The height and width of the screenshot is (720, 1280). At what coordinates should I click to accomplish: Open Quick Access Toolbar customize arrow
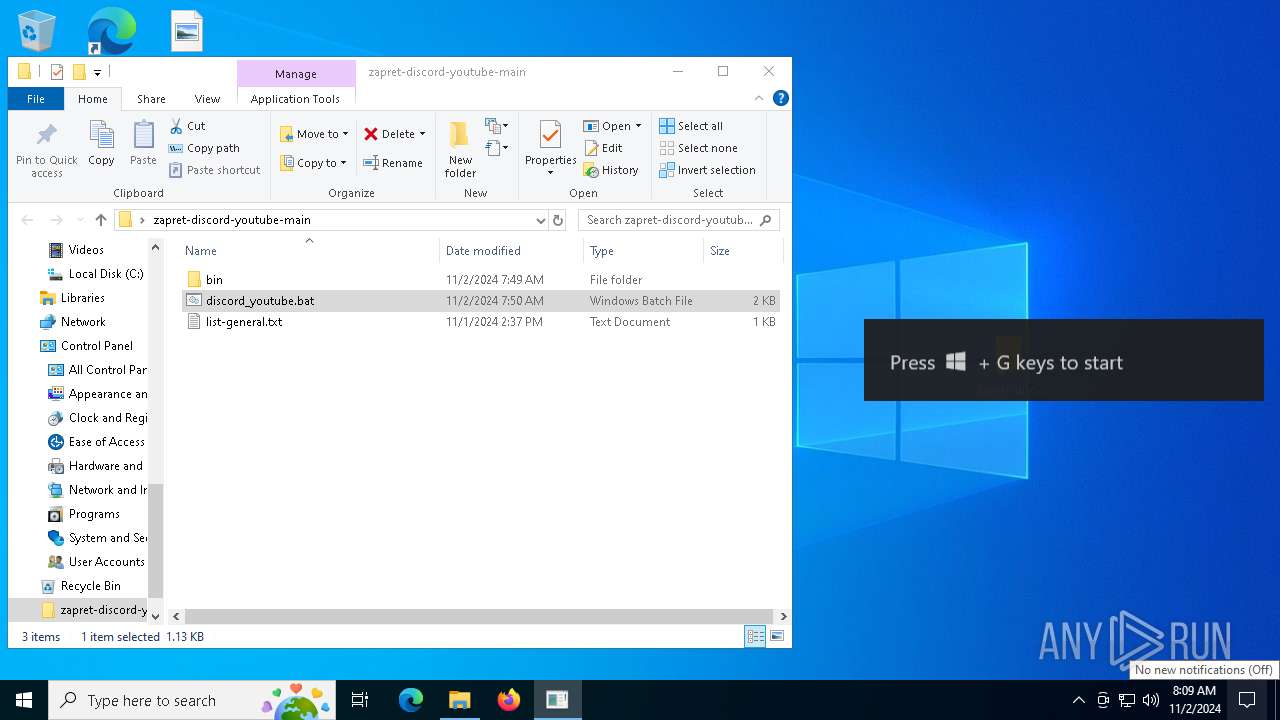click(98, 72)
